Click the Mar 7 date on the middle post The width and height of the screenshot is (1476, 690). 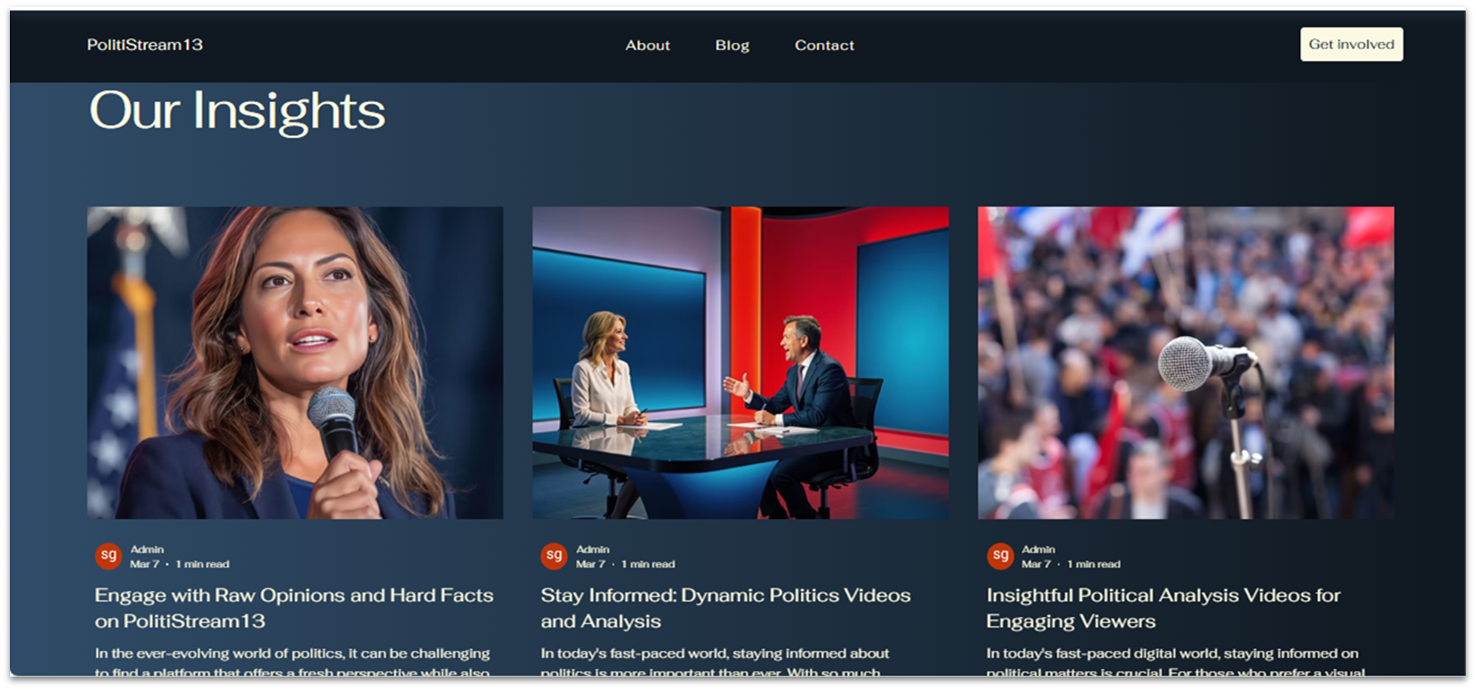[589, 563]
